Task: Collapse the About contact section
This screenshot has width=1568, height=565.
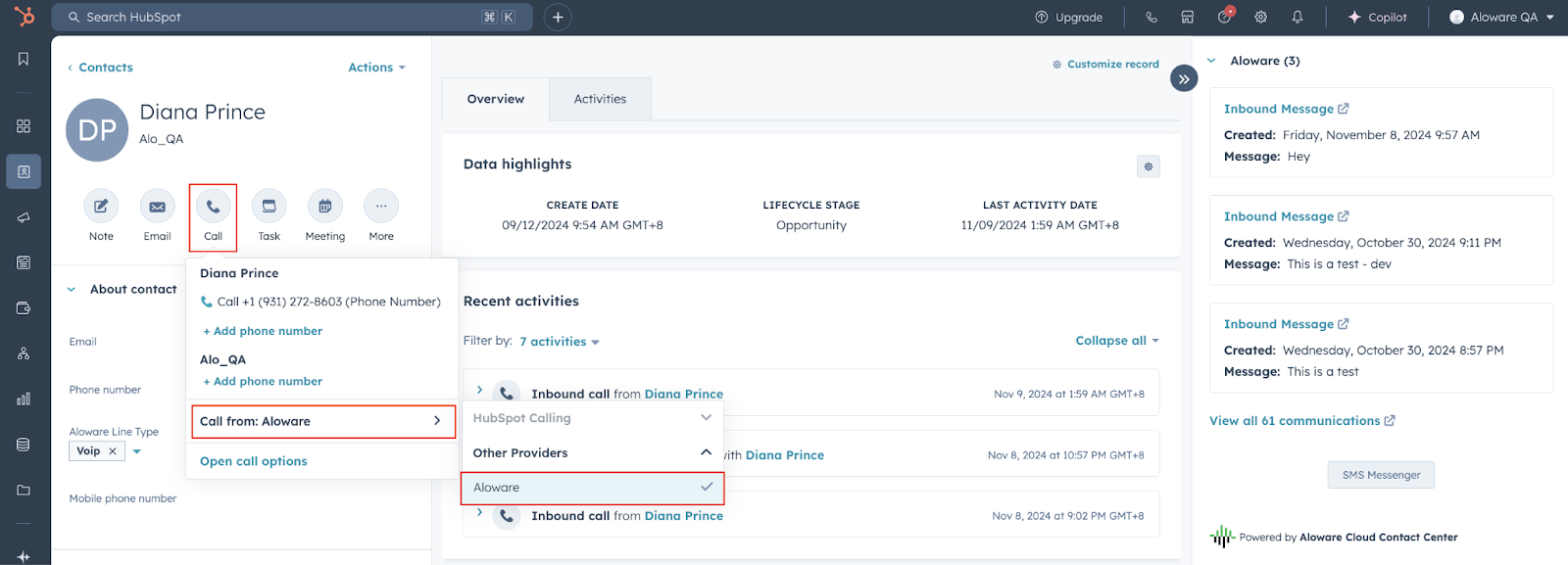Action: [x=72, y=290]
